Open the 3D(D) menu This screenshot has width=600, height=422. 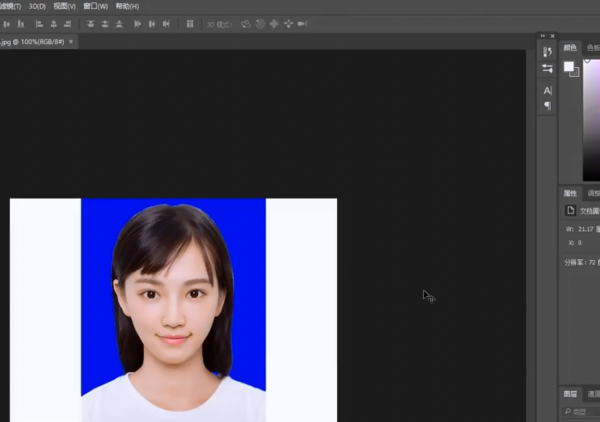click(36, 6)
